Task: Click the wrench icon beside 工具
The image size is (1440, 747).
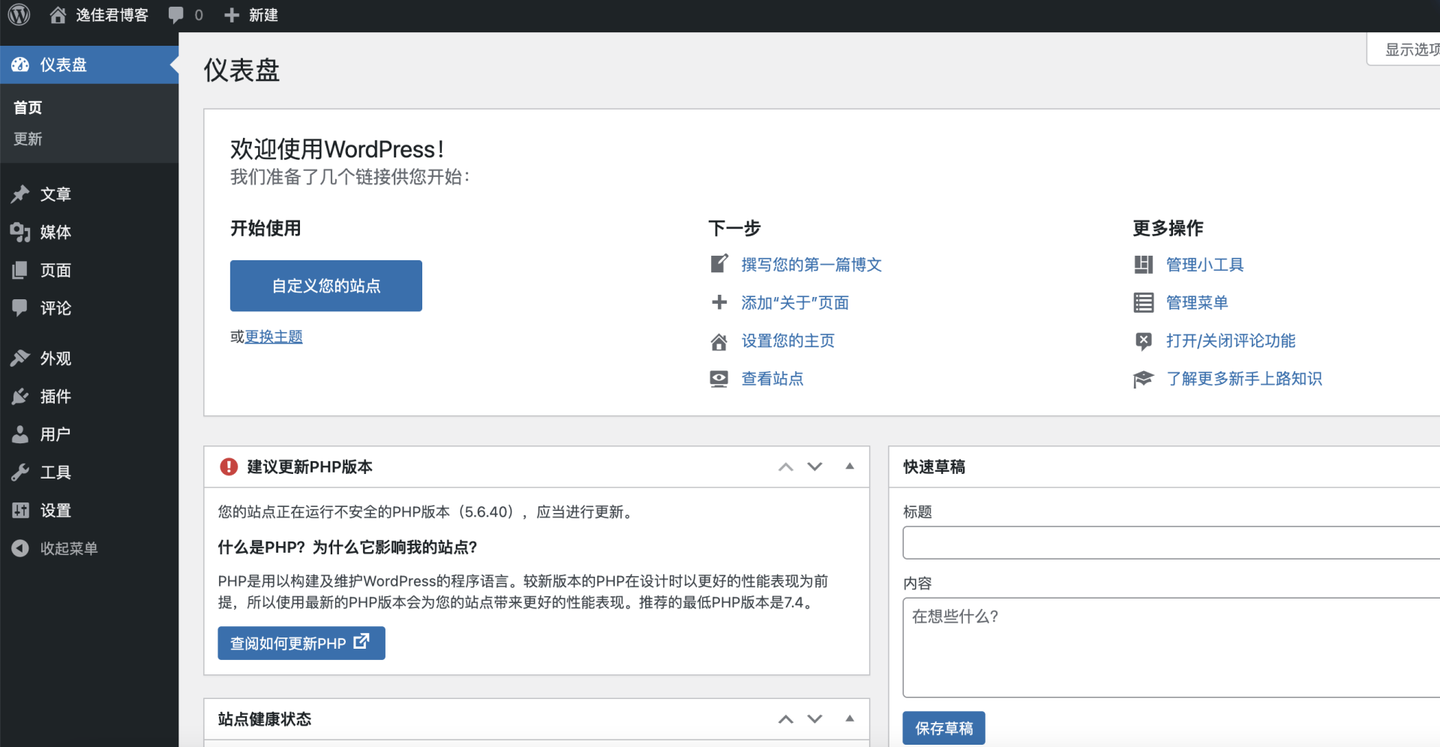Action: tap(20, 472)
